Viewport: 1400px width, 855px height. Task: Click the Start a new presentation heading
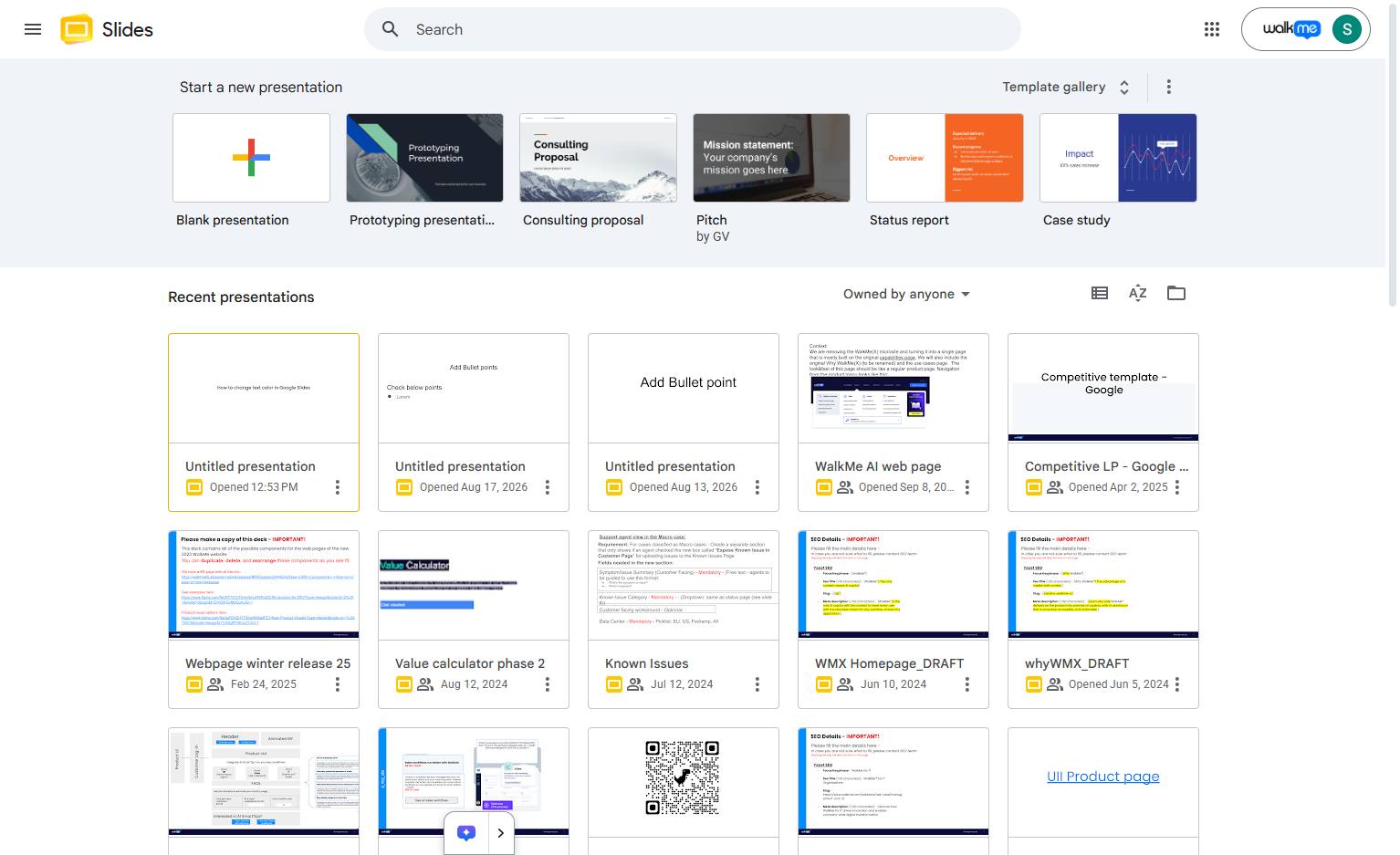[261, 87]
